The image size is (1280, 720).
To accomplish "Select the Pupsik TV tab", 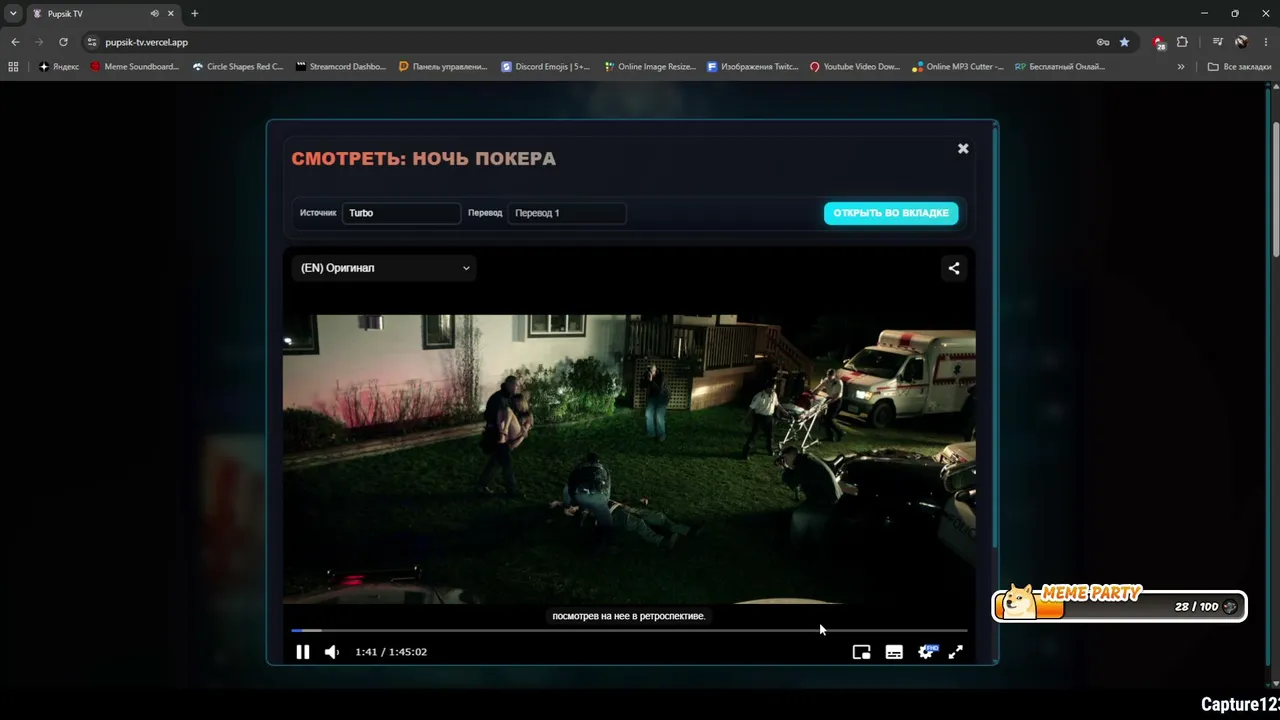I will coord(103,14).
